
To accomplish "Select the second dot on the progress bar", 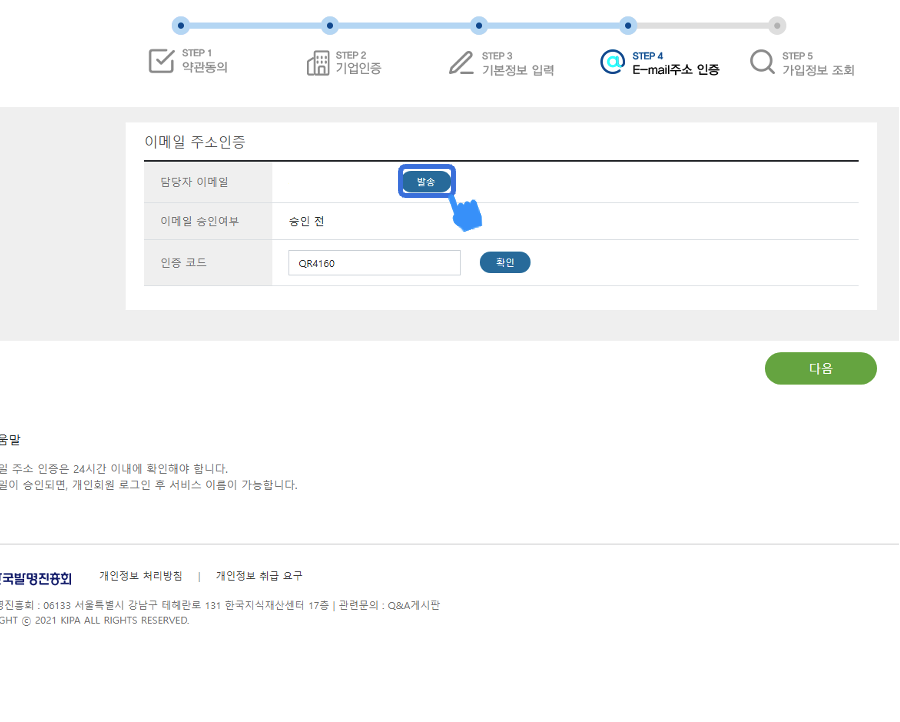I will click(330, 25).
